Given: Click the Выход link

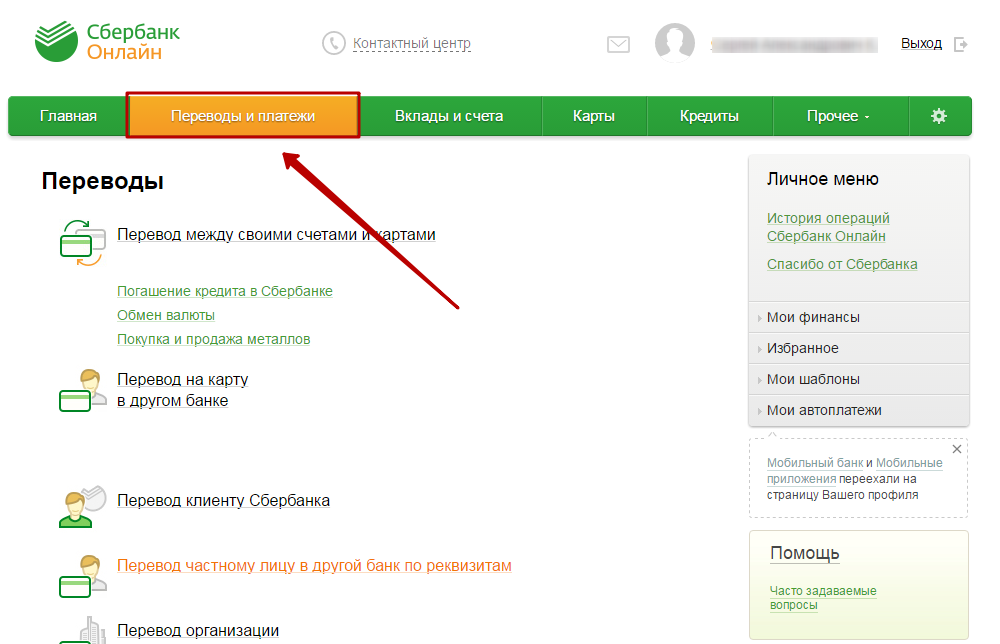Looking at the screenshot, I should (x=921, y=43).
